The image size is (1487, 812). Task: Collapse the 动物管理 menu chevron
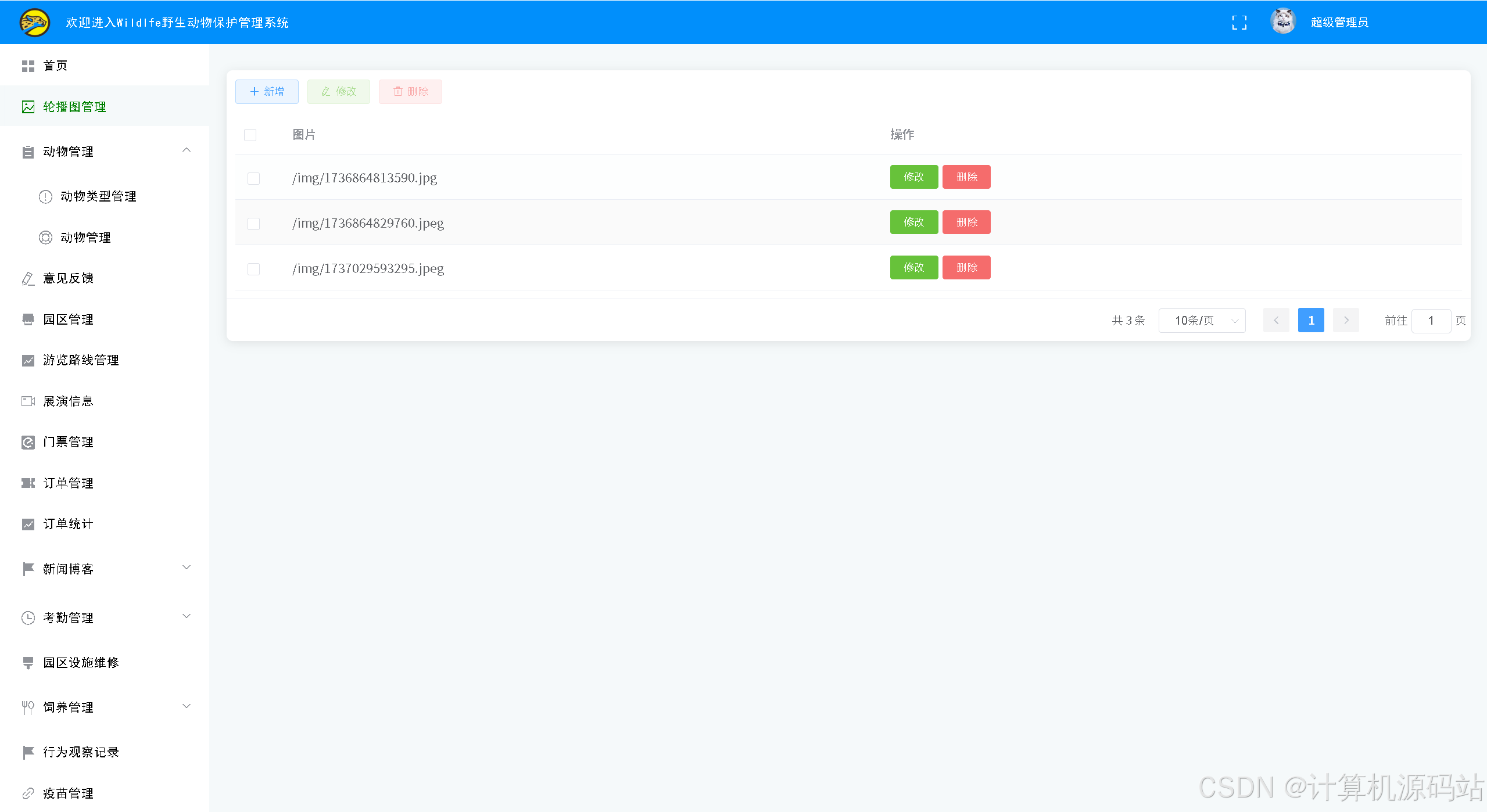coord(187,150)
